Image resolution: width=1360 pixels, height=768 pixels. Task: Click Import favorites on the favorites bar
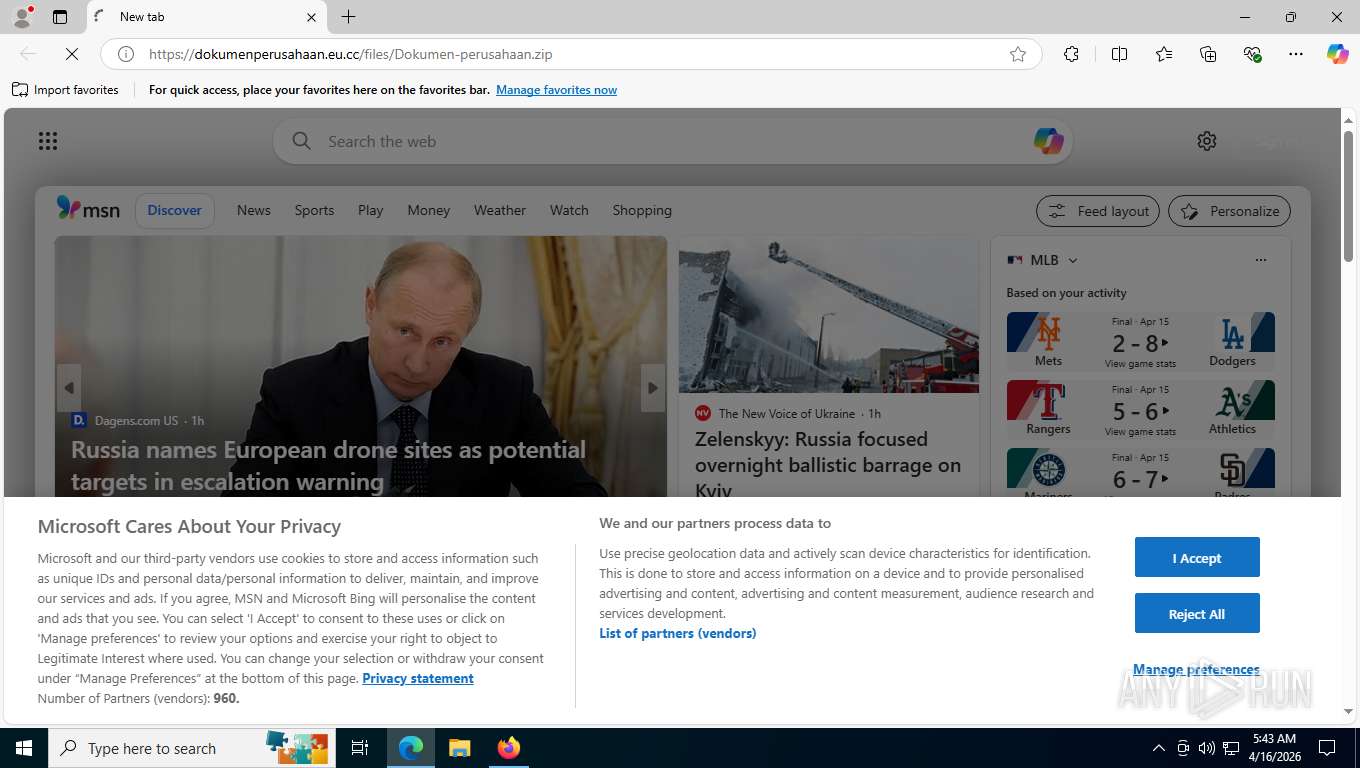tap(65, 90)
